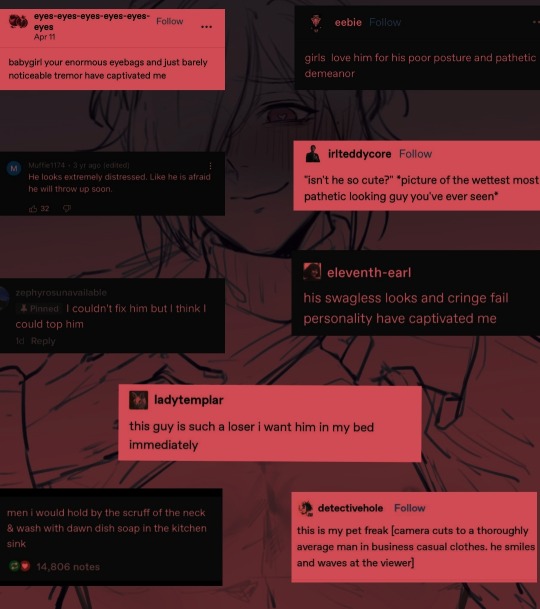
Task: Open the three-dot menu on Muffie1174's comment
Action: 210,166
